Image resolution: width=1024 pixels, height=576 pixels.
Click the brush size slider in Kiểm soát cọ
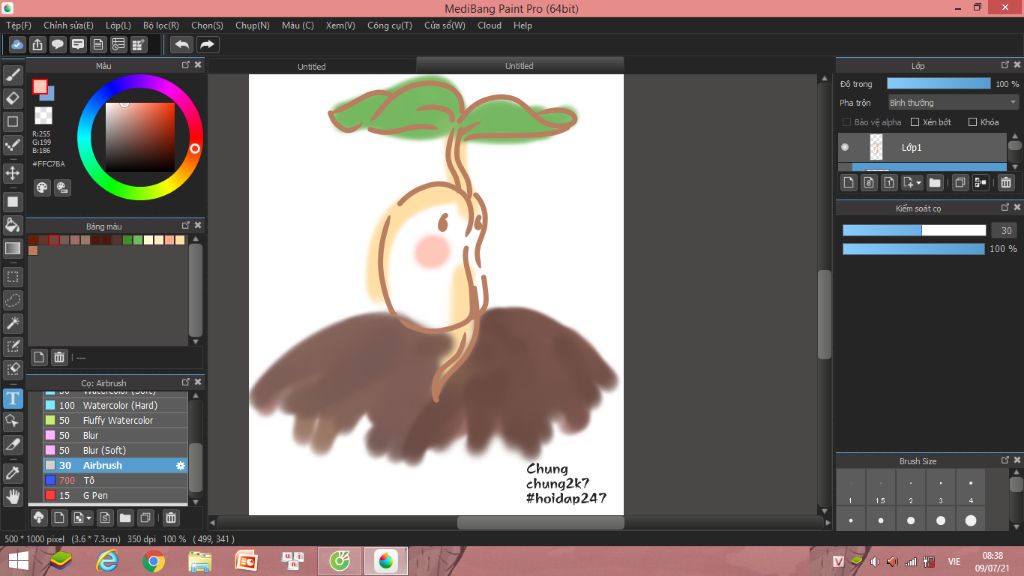[x=914, y=230]
